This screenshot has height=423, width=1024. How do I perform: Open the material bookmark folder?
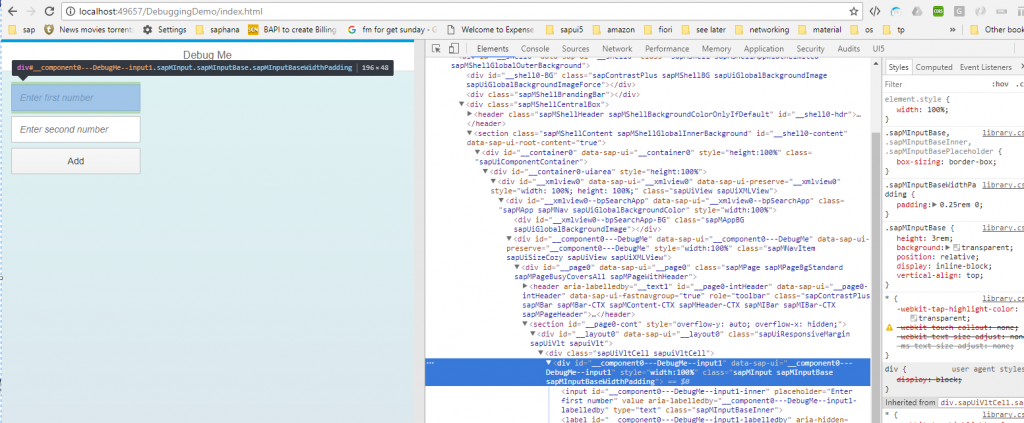(820, 29)
